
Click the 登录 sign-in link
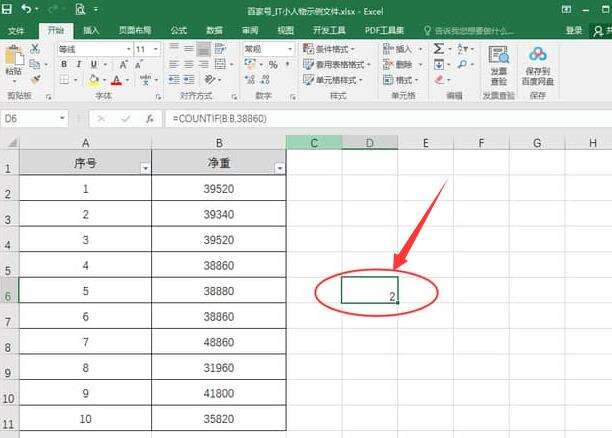[574, 30]
